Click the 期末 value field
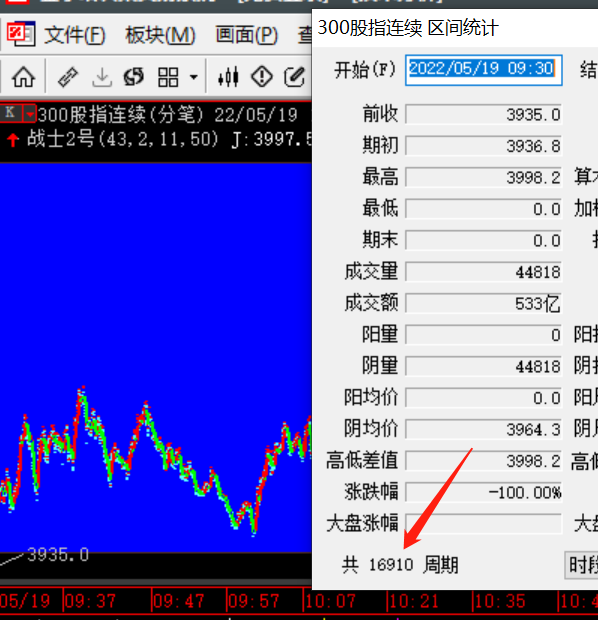The width and height of the screenshot is (598, 620). [484, 240]
